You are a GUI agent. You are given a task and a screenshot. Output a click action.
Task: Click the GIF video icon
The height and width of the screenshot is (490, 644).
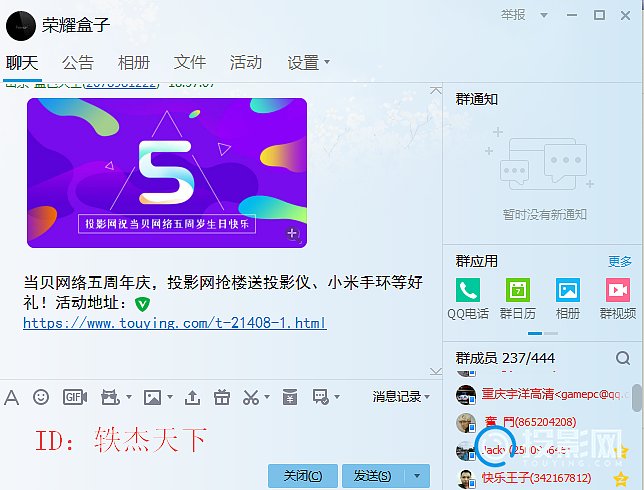click(75, 397)
